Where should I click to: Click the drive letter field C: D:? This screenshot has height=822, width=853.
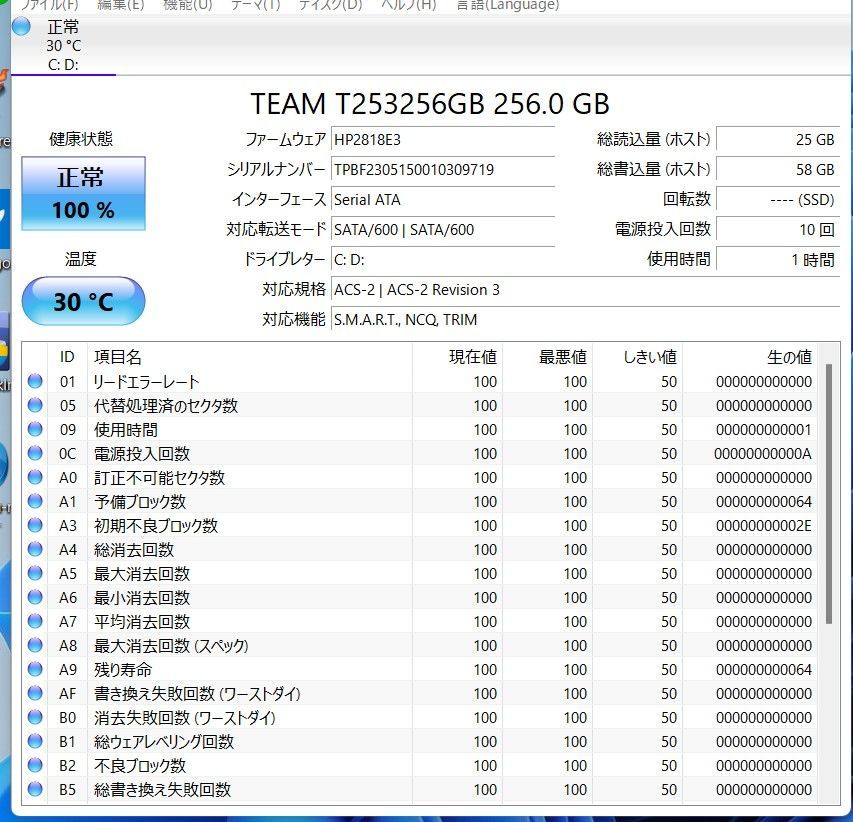coord(443,259)
